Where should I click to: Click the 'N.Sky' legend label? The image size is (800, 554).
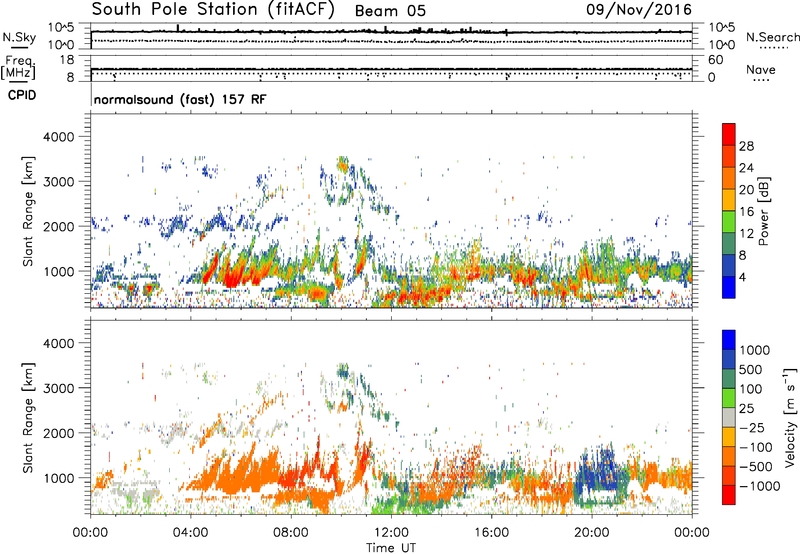pos(19,37)
